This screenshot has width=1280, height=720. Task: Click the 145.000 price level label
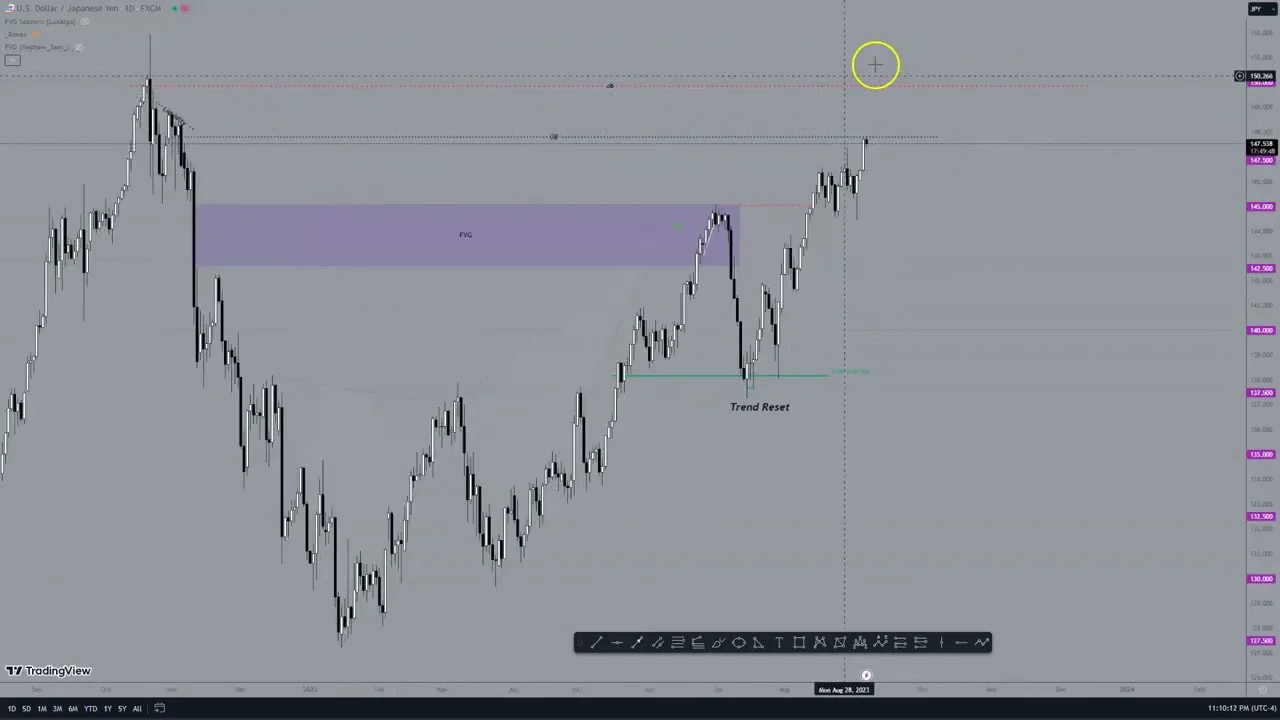pyautogui.click(x=1261, y=207)
